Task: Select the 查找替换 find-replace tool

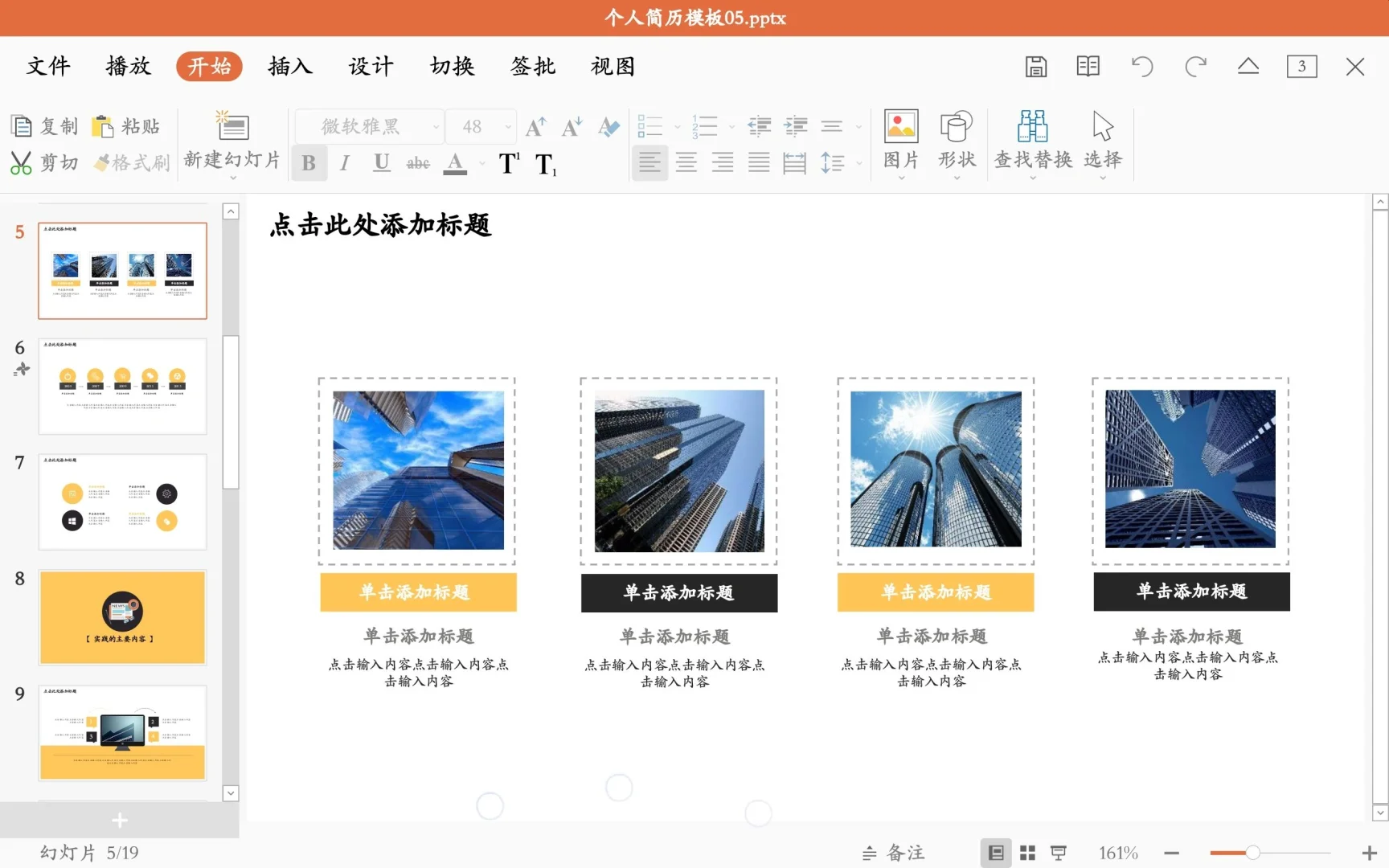Action: (1032, 141)
